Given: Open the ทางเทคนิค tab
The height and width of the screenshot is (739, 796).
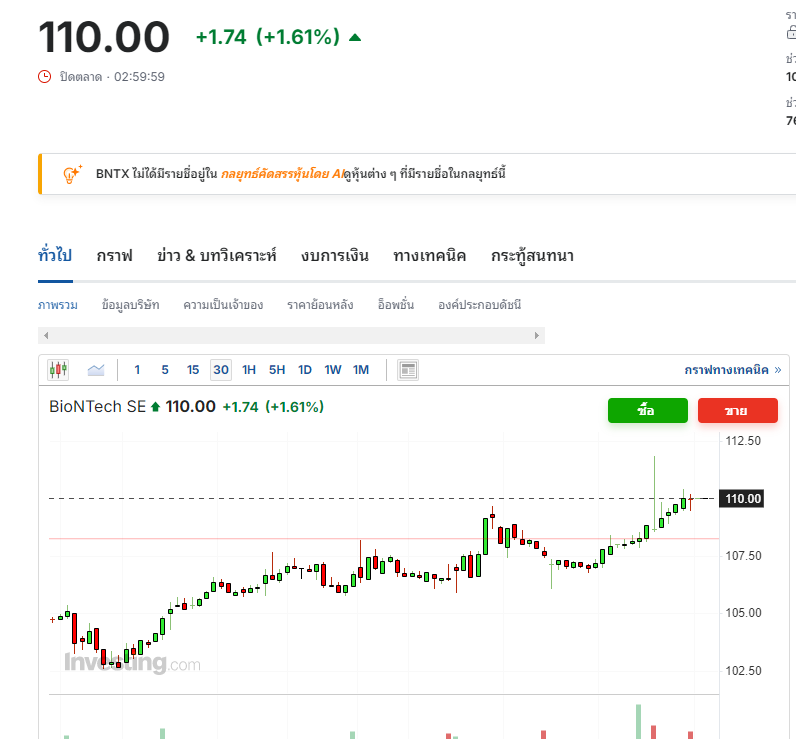Looking at the screenshot, I should click(429, 255).
